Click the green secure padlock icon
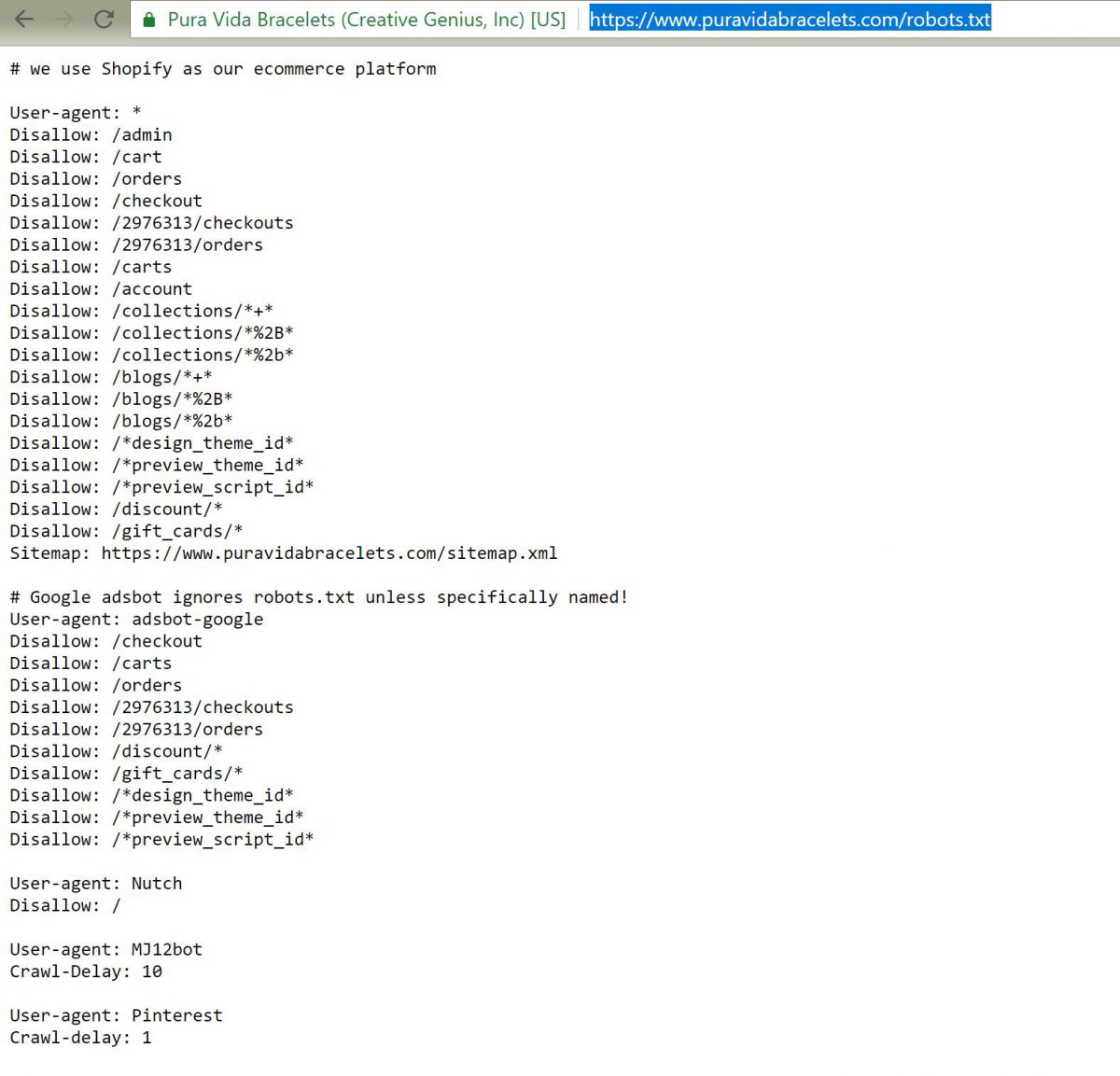Viewport: 1120px width, 1076px height. (x=148, y=20)
